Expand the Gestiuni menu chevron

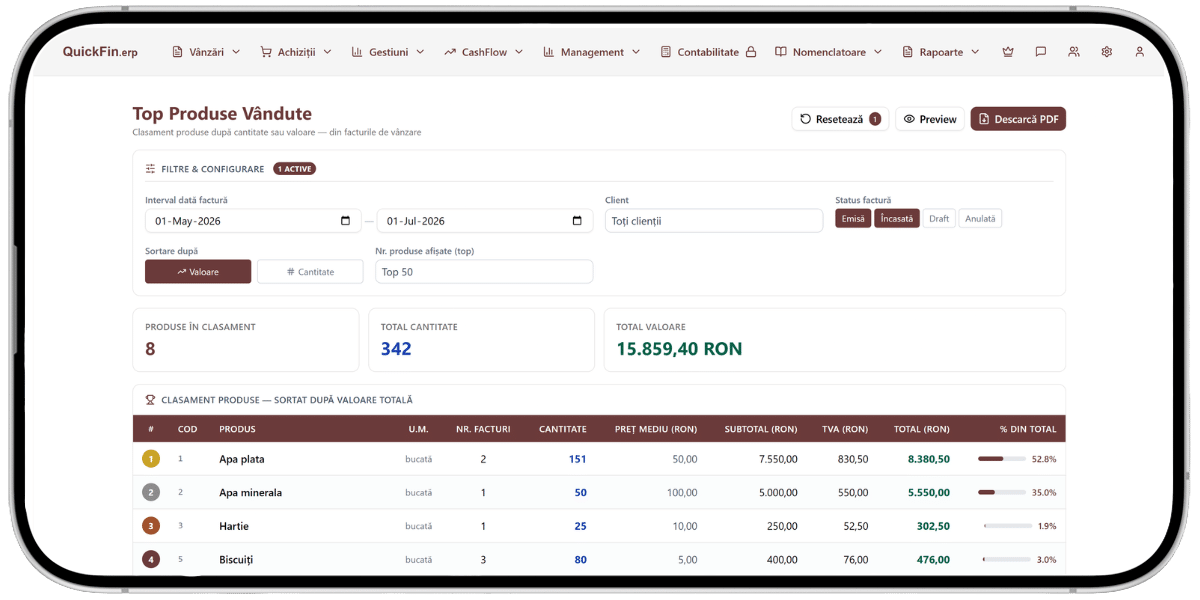click(x=420, y=52)
